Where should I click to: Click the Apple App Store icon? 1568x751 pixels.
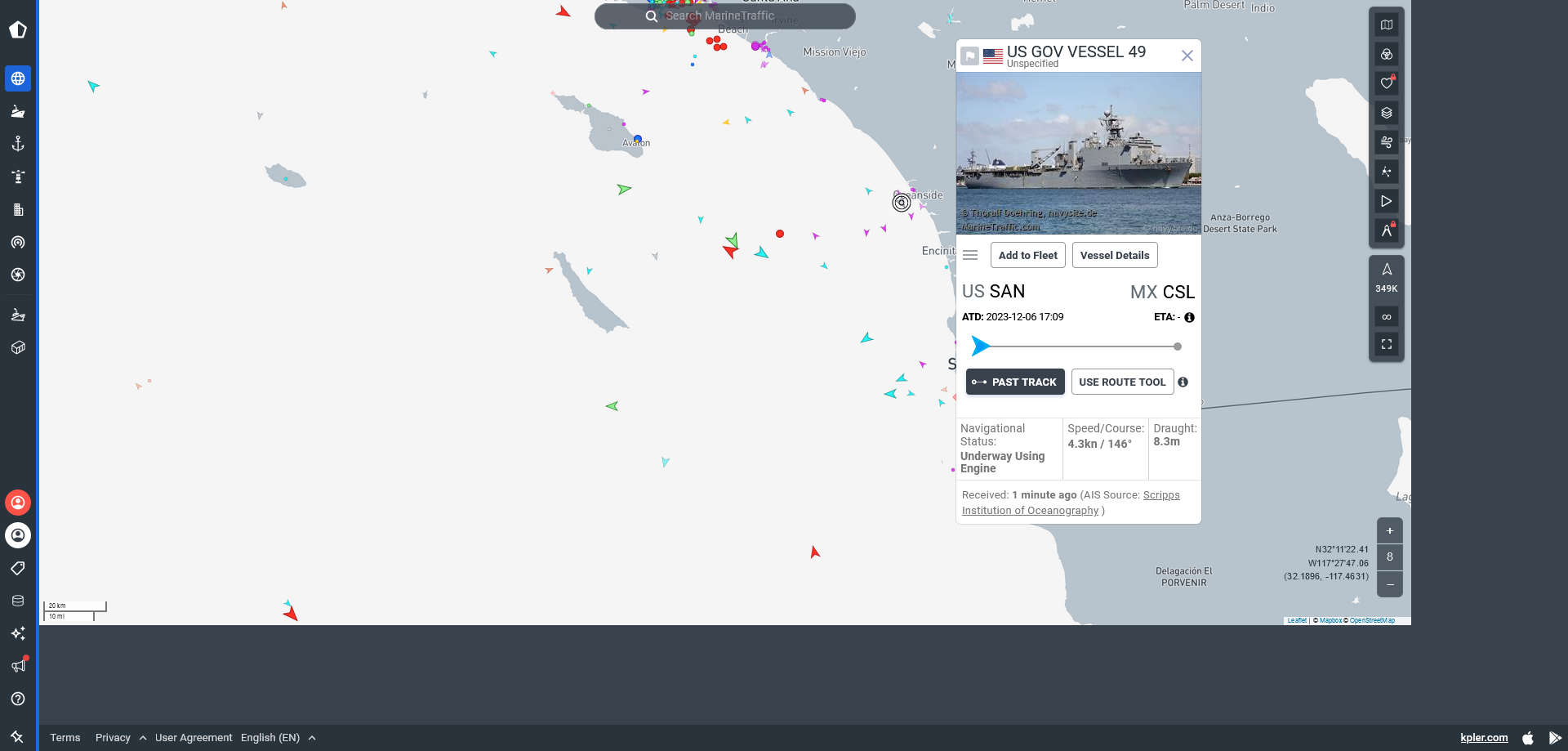[x=1528, y=737]
